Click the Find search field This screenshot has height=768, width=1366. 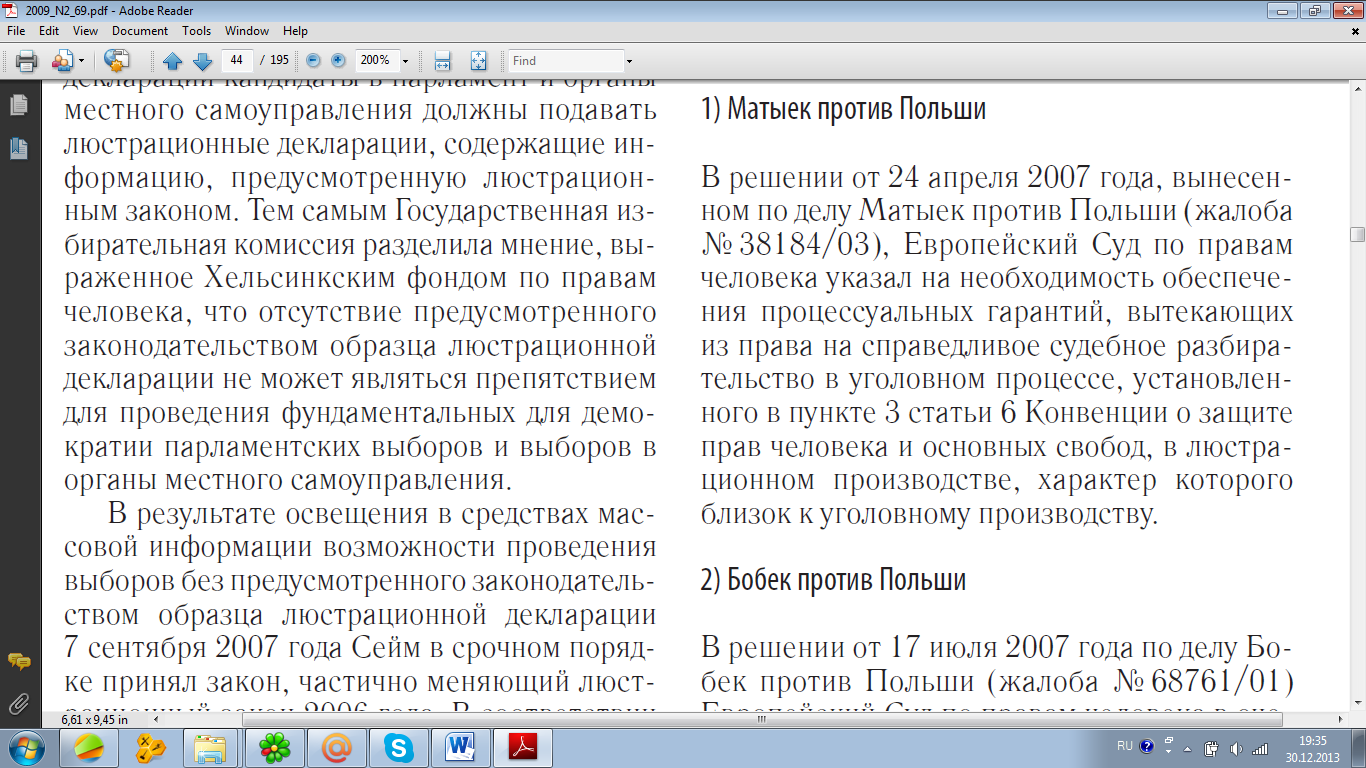pyautogui.click(x=565, y=61)
